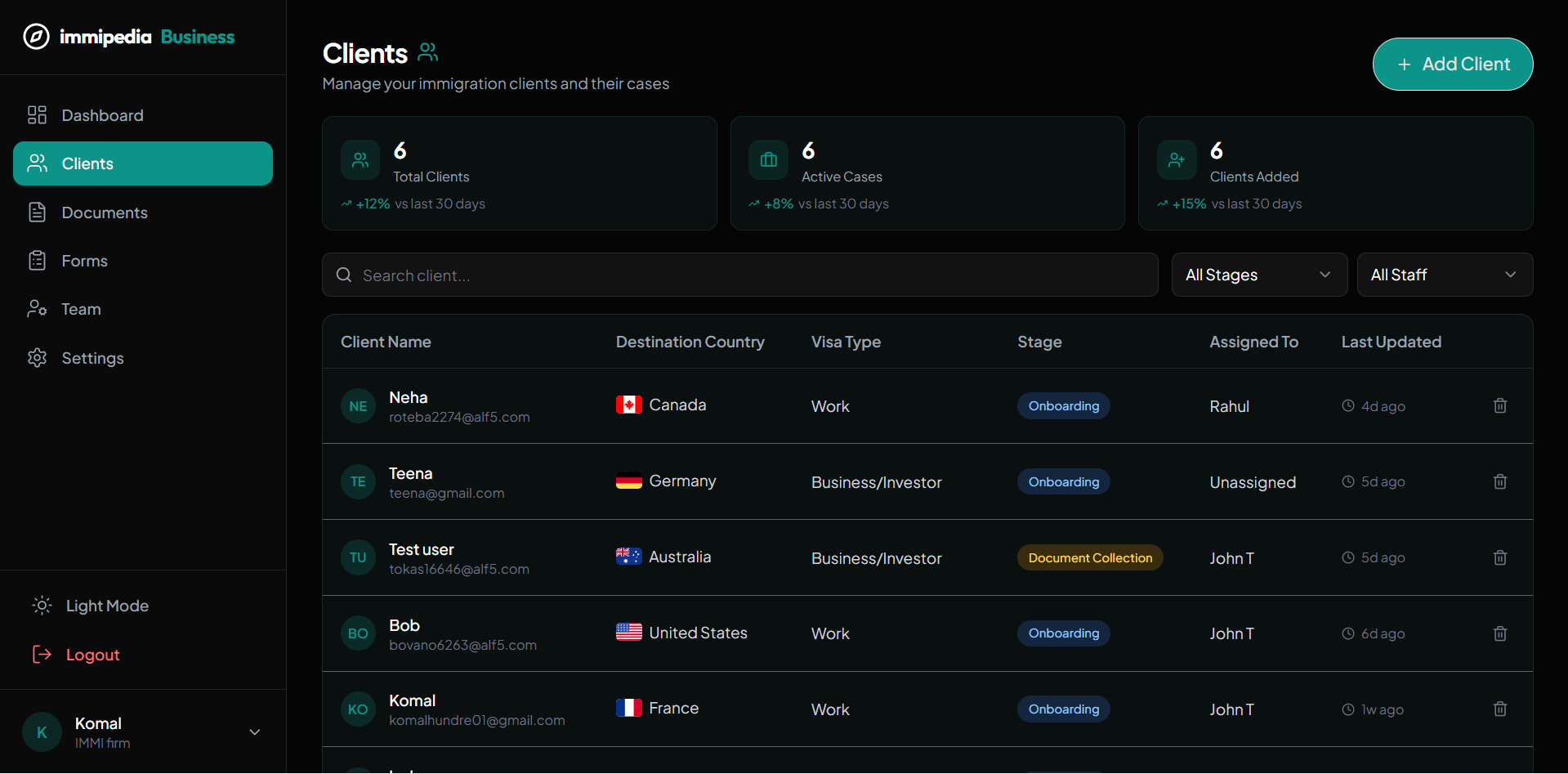Expand the Komal account menu chevron

(255, 732)
